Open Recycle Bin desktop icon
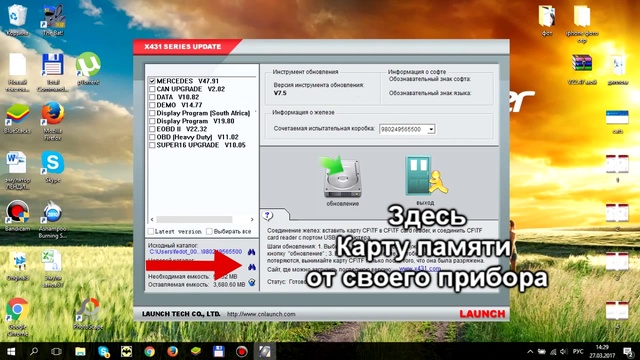This screenshot has height=360, width=640. 17,20
